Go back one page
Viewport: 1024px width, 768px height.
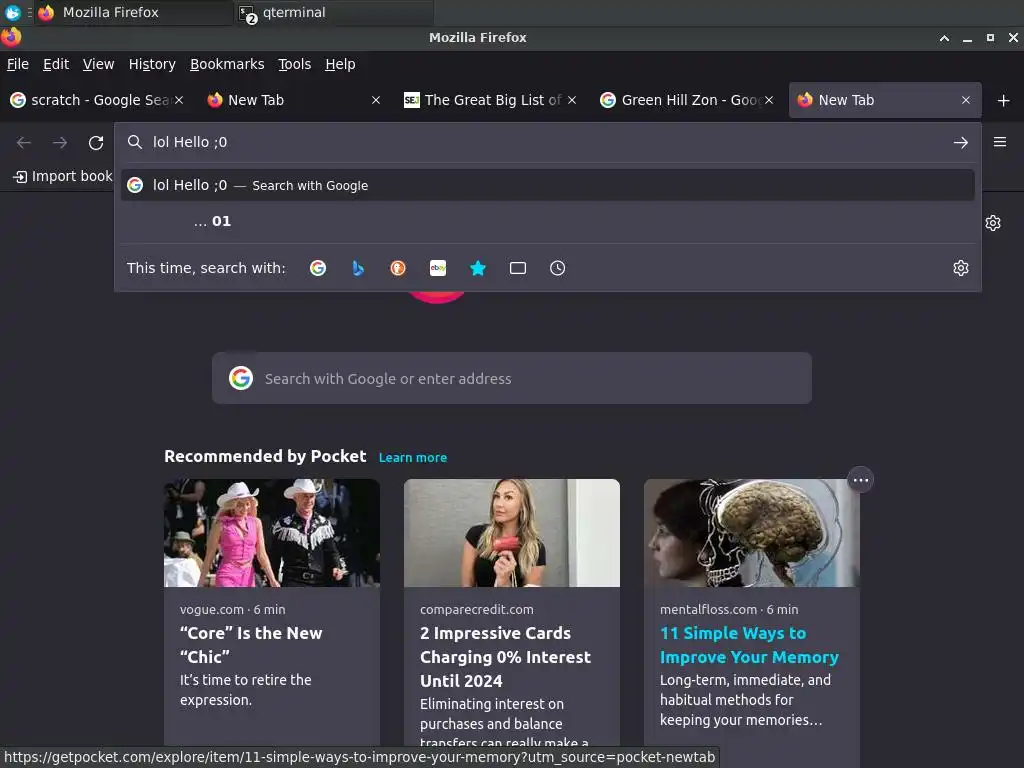24,142
